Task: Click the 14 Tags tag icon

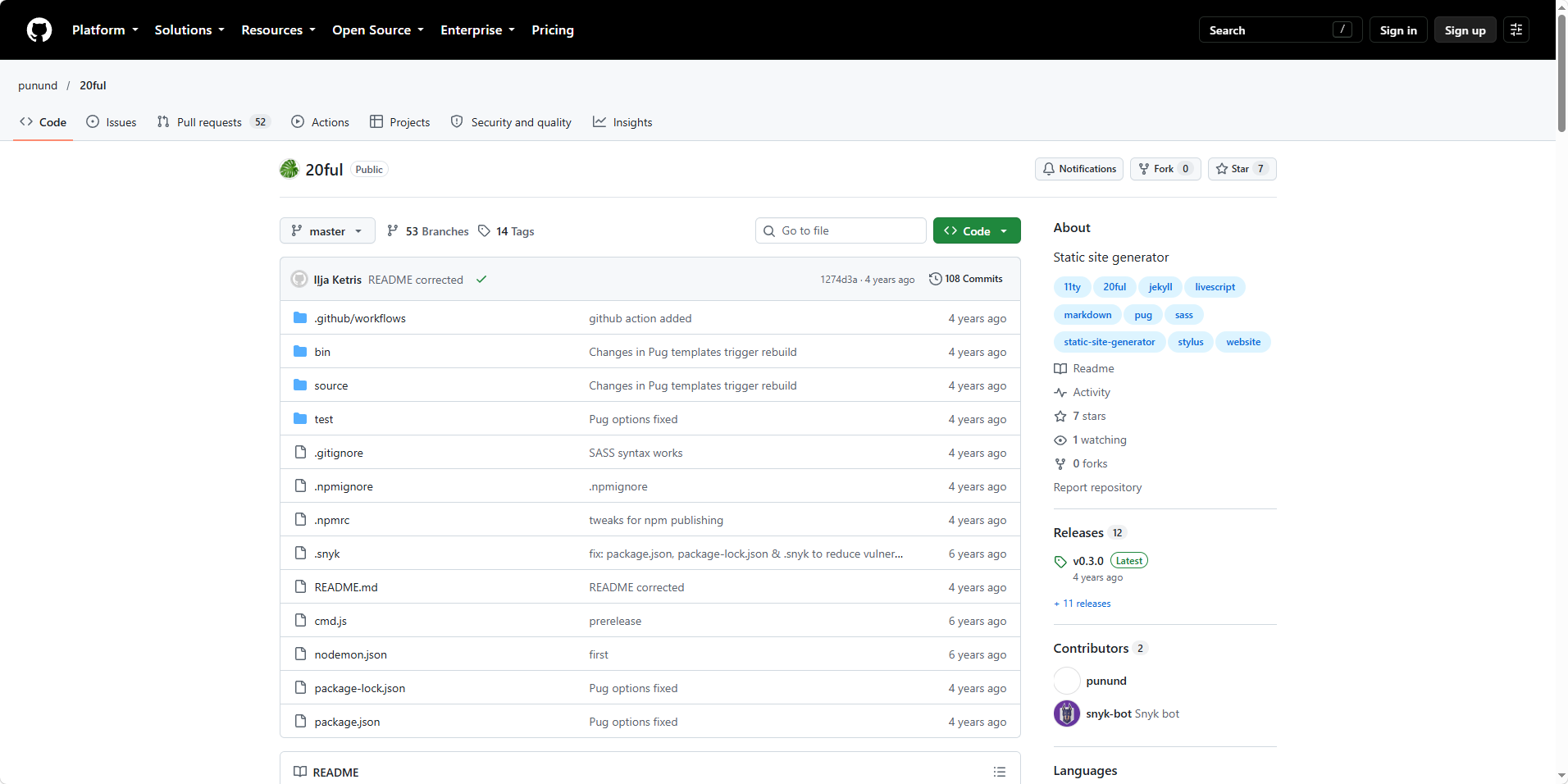Action: click(x=485, y=231)
